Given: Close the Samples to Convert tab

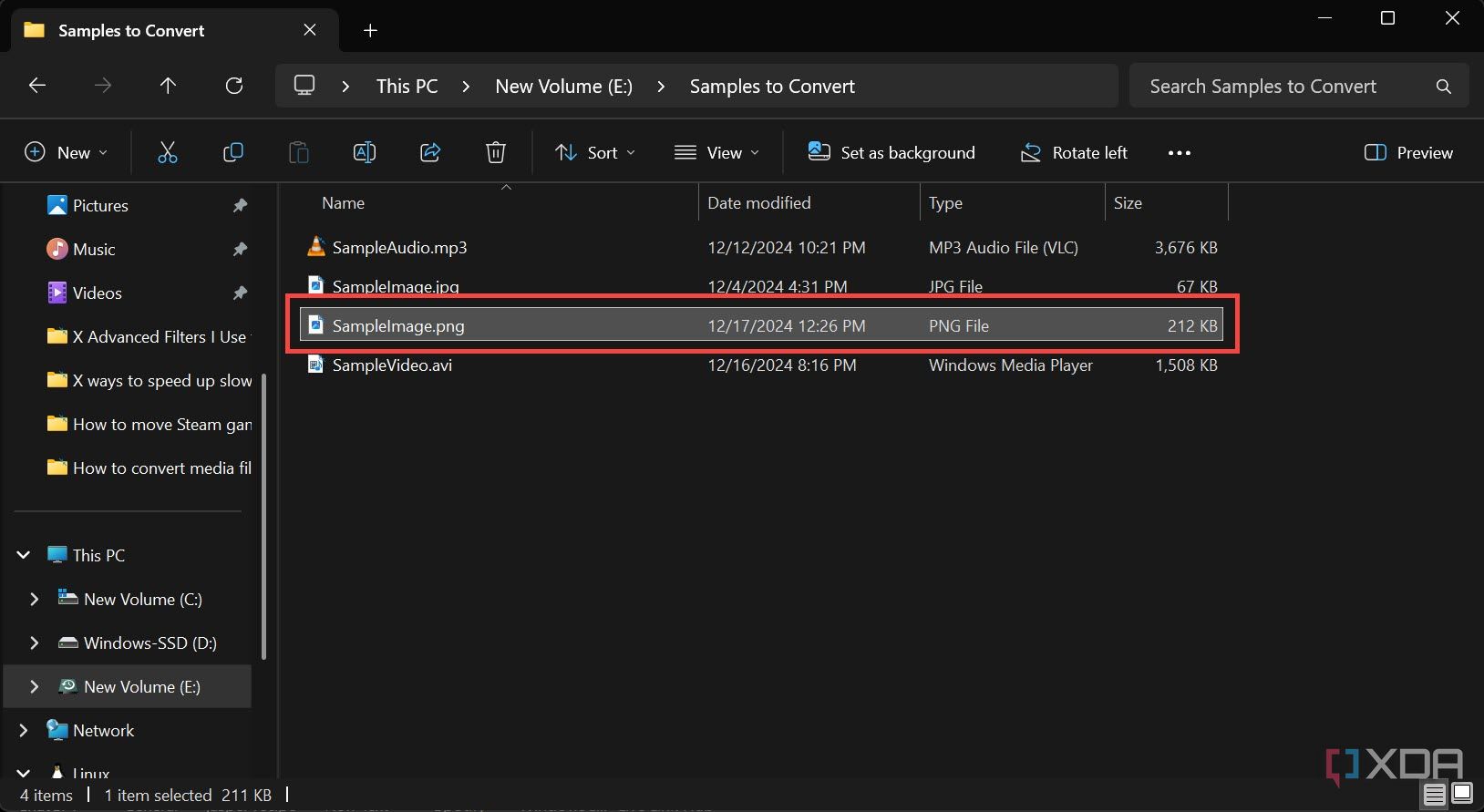Looking at the screenshot, I should [310, 30].
